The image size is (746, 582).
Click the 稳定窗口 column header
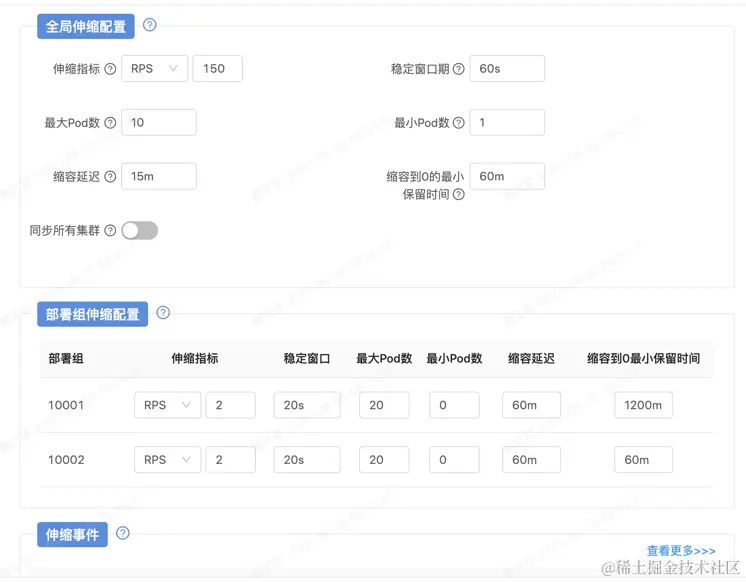point(307,358)
